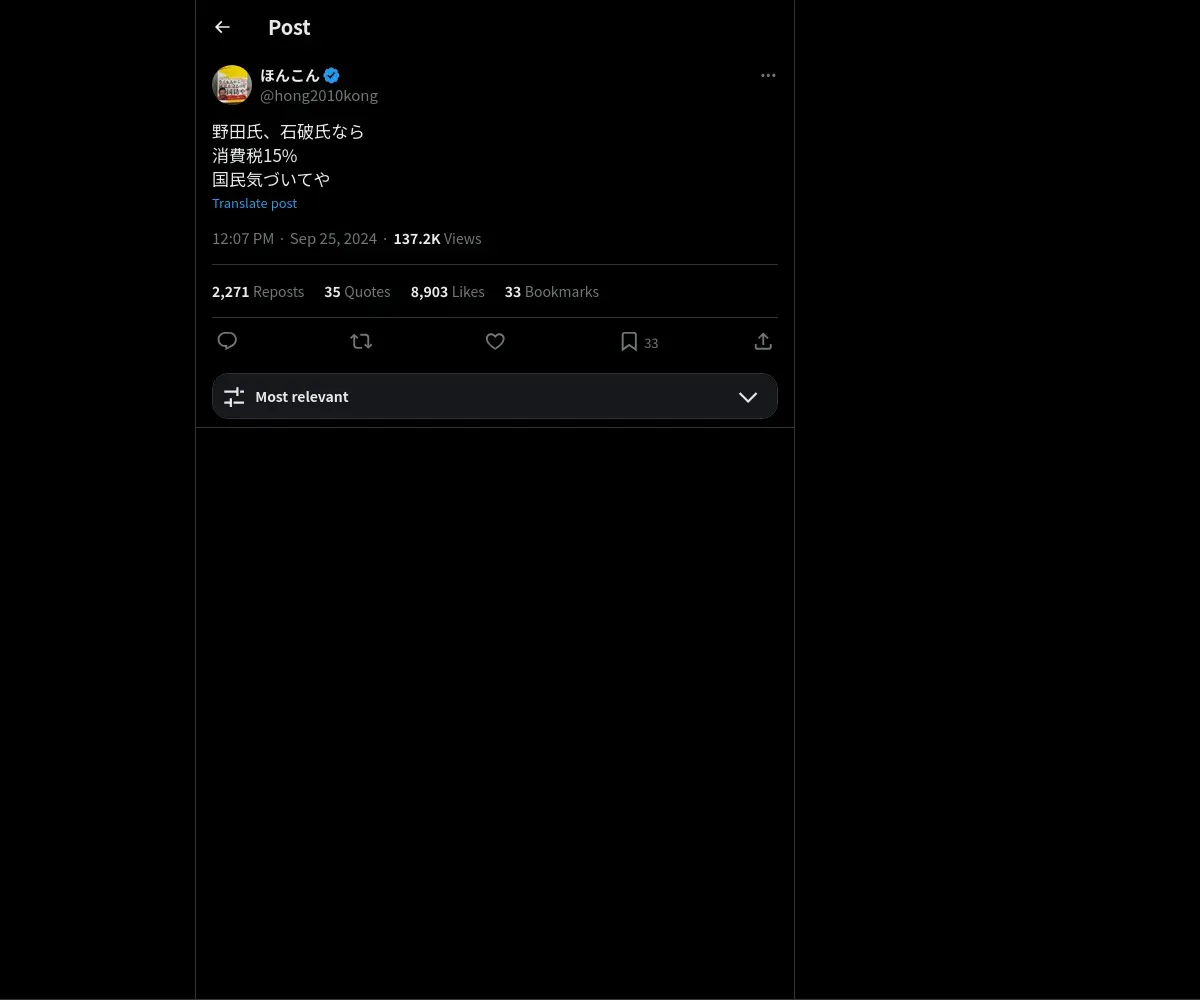Image resolution: width=1200 pixels, height=1000 pixels.
Task: Open the Most relevant sort dropdown
Action: [x=495, y=396]
